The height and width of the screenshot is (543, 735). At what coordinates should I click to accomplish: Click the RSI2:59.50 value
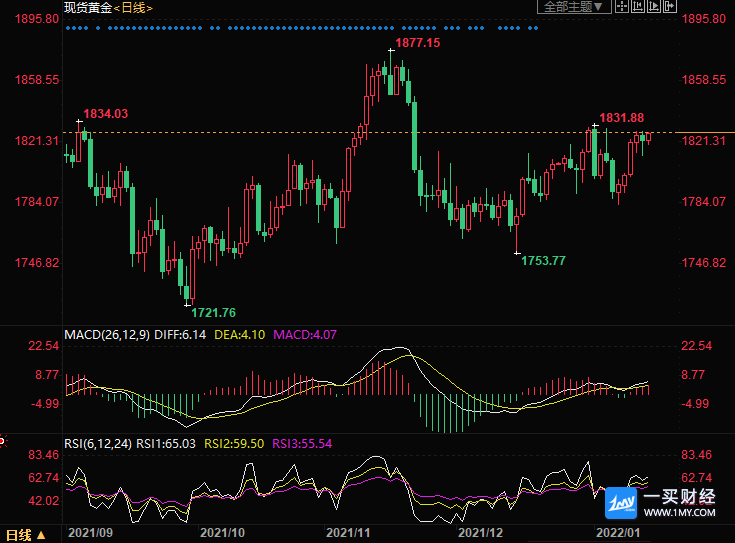point(234,444)
